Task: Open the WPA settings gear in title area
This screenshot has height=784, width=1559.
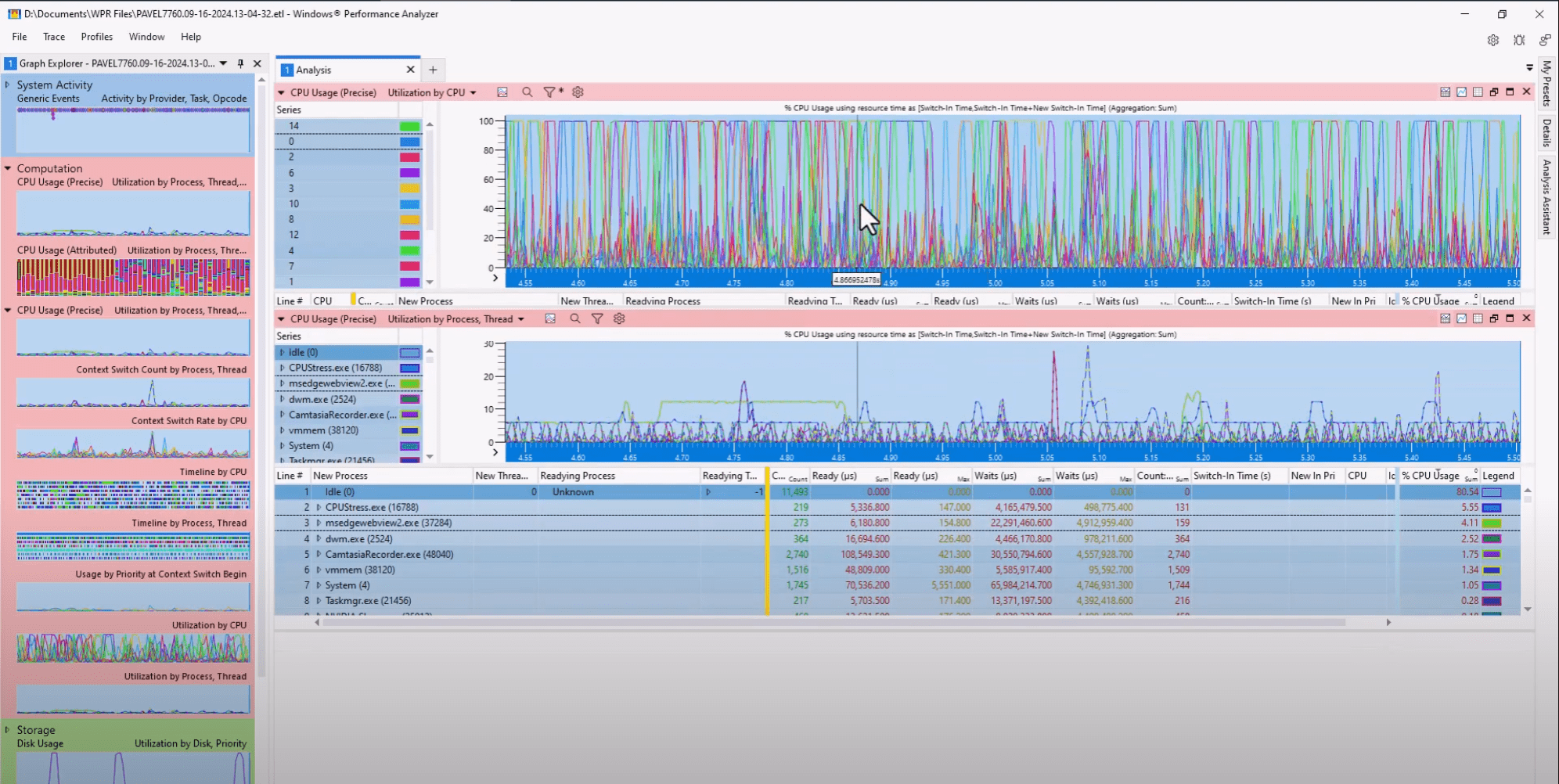Action: point(1493,40)
